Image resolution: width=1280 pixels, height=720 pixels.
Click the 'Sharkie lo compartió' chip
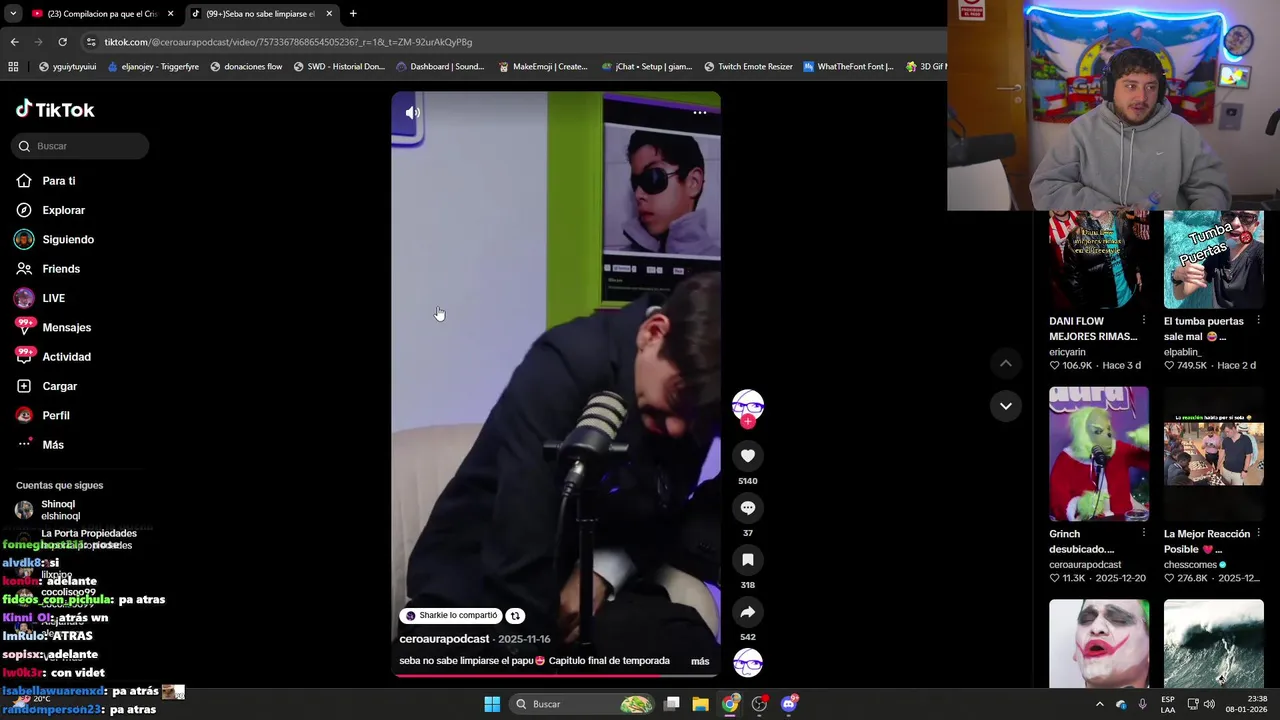(x=451, y=616)
